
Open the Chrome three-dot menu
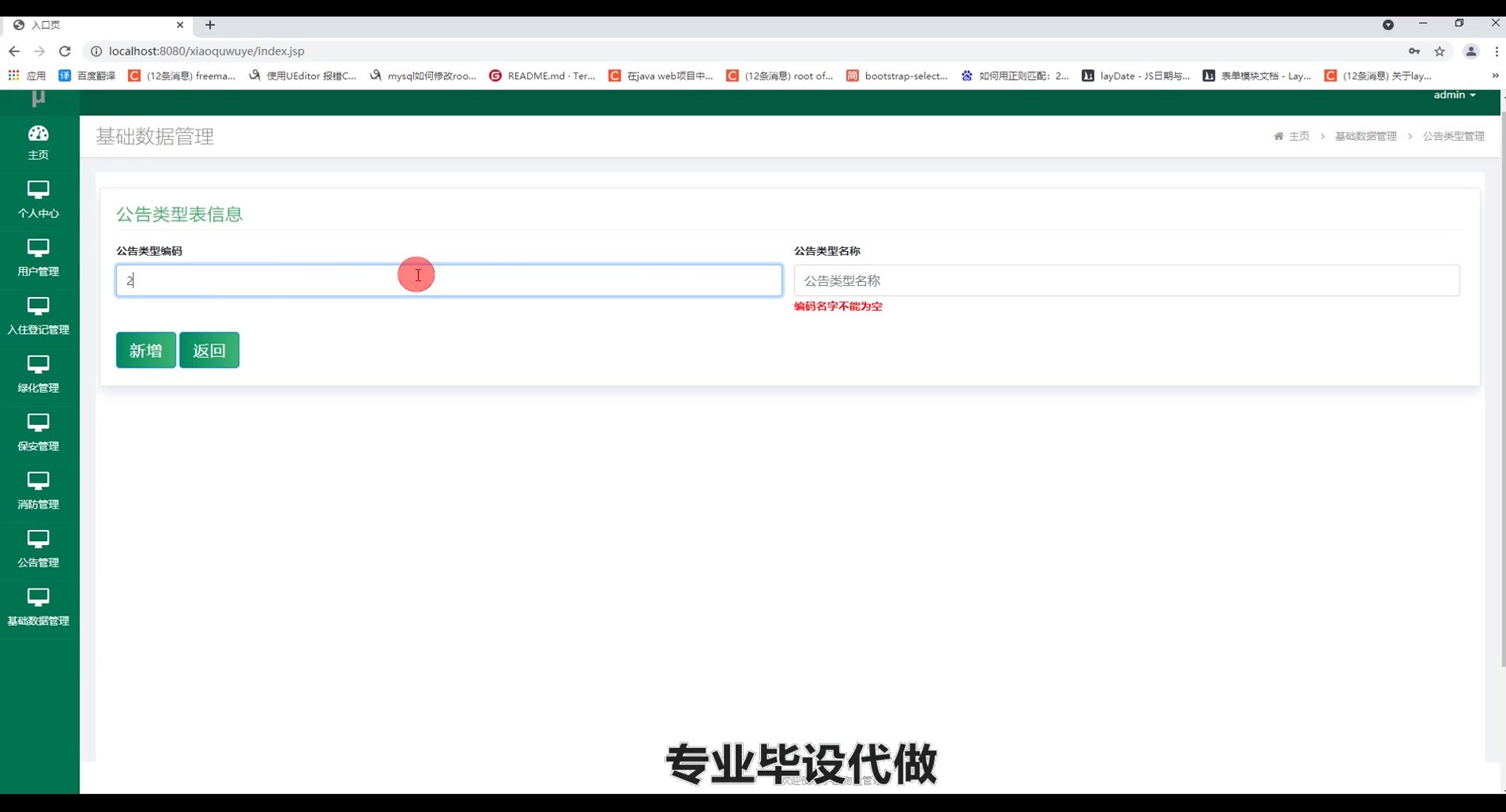1497,51
